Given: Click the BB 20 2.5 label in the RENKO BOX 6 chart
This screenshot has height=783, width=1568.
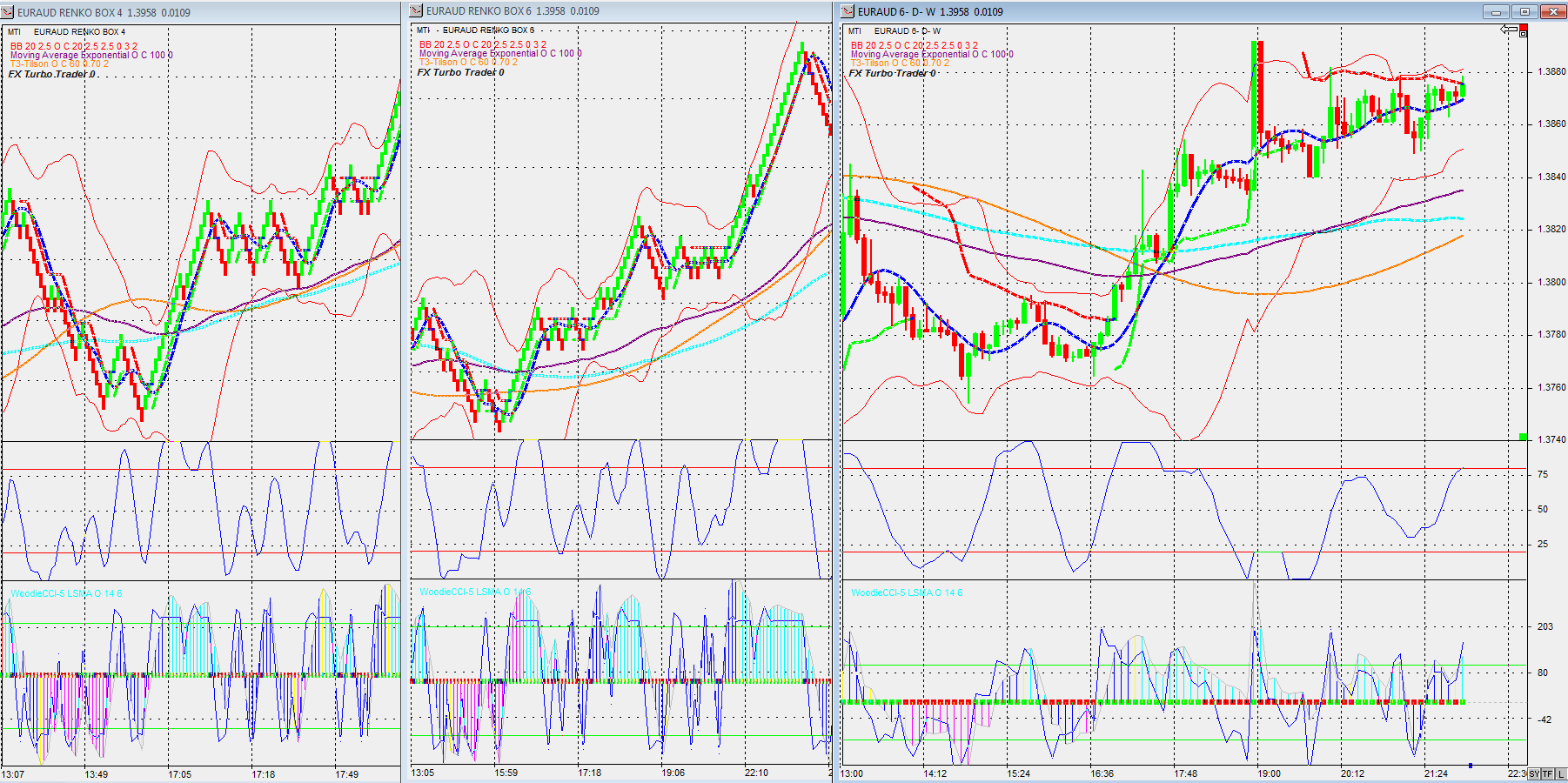Looking at the screenshot, I should click(483, 44).
